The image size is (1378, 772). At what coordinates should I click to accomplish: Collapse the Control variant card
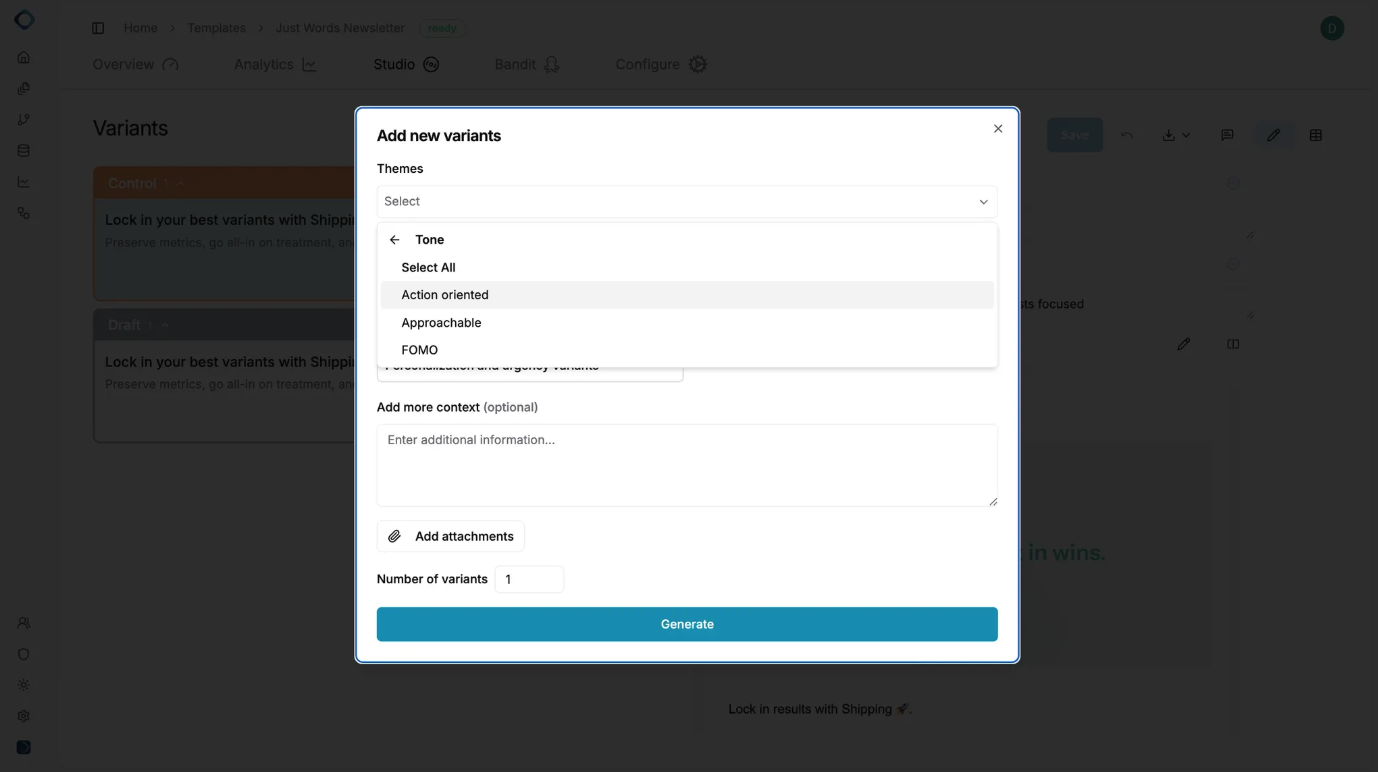tap(179, 183)
